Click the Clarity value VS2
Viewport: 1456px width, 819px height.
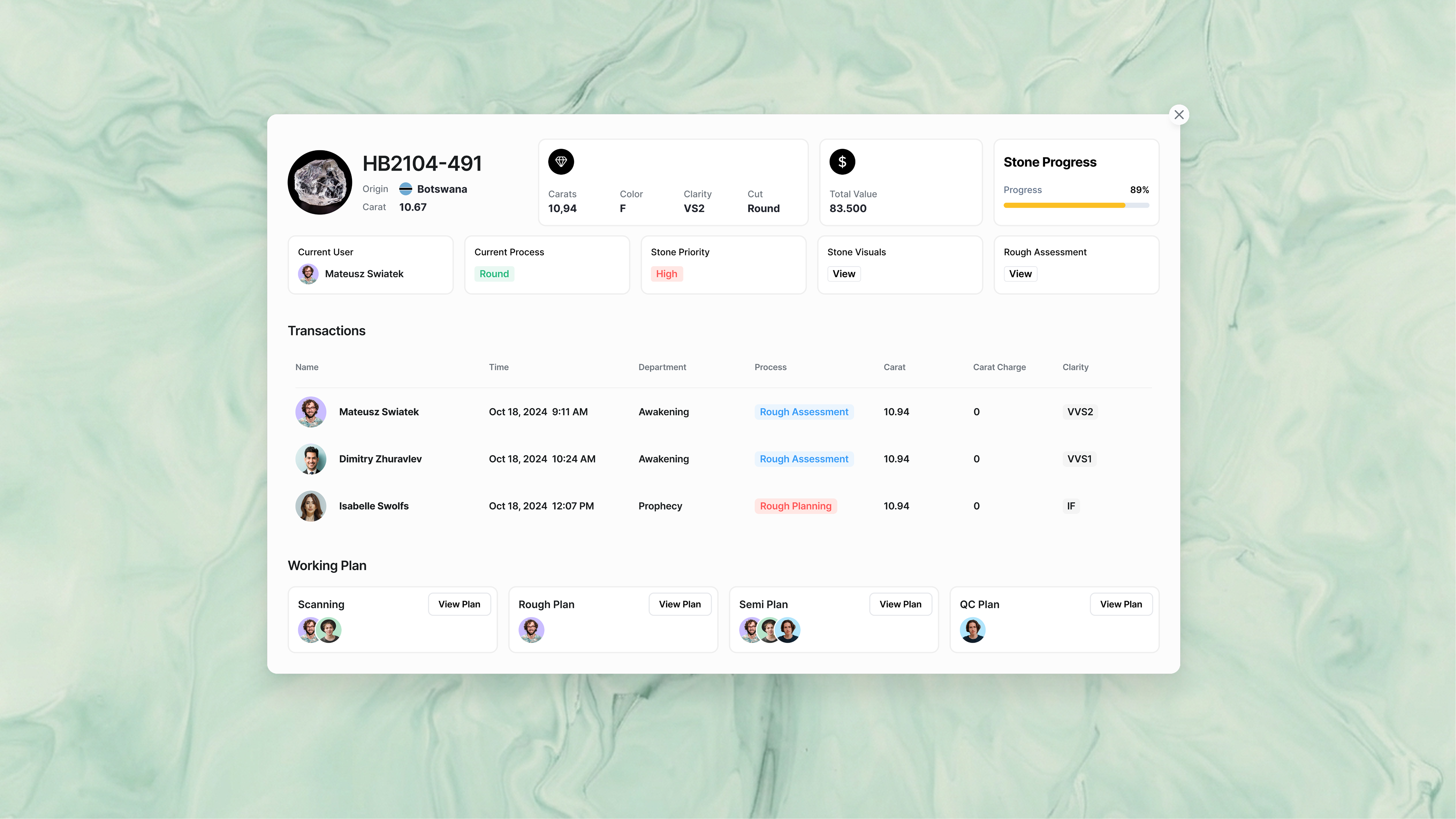pos(694,209)
